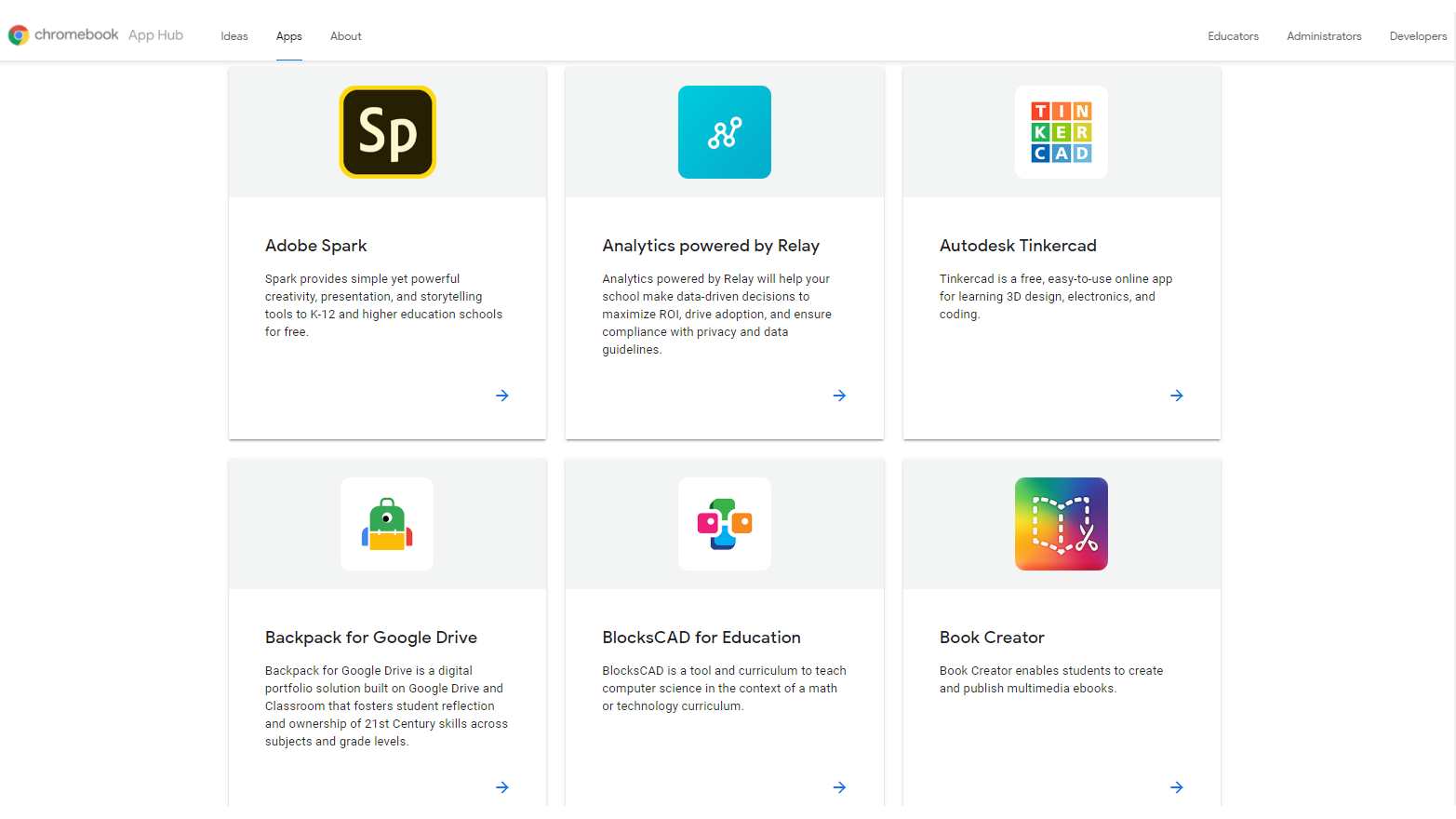Screen dimensions: 1456x819
Task: Click the chromebook App Hub title
Action: click(109, 35)
